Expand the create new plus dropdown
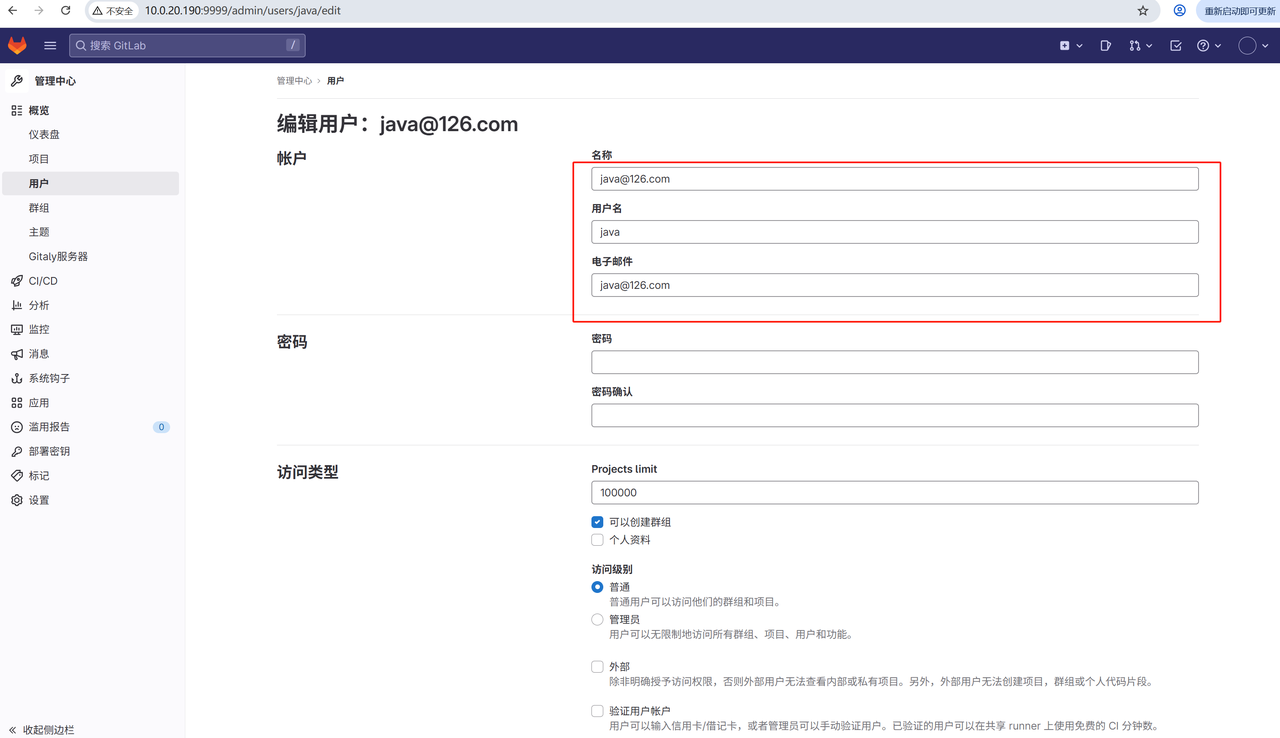 point(1071,45)
